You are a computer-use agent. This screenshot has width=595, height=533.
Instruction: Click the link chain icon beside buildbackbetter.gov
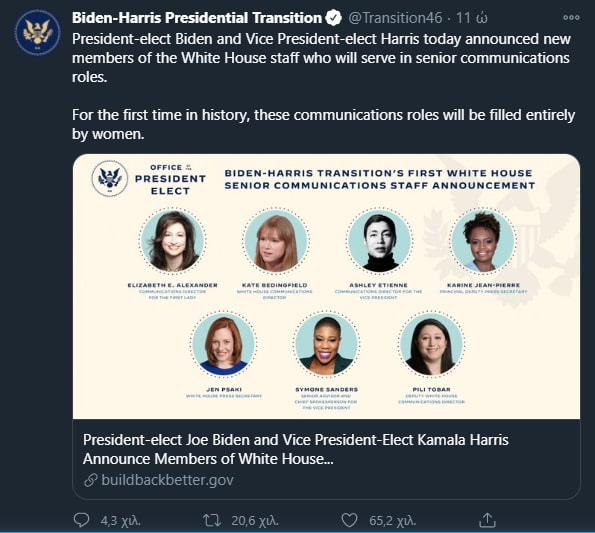(90, 480)
